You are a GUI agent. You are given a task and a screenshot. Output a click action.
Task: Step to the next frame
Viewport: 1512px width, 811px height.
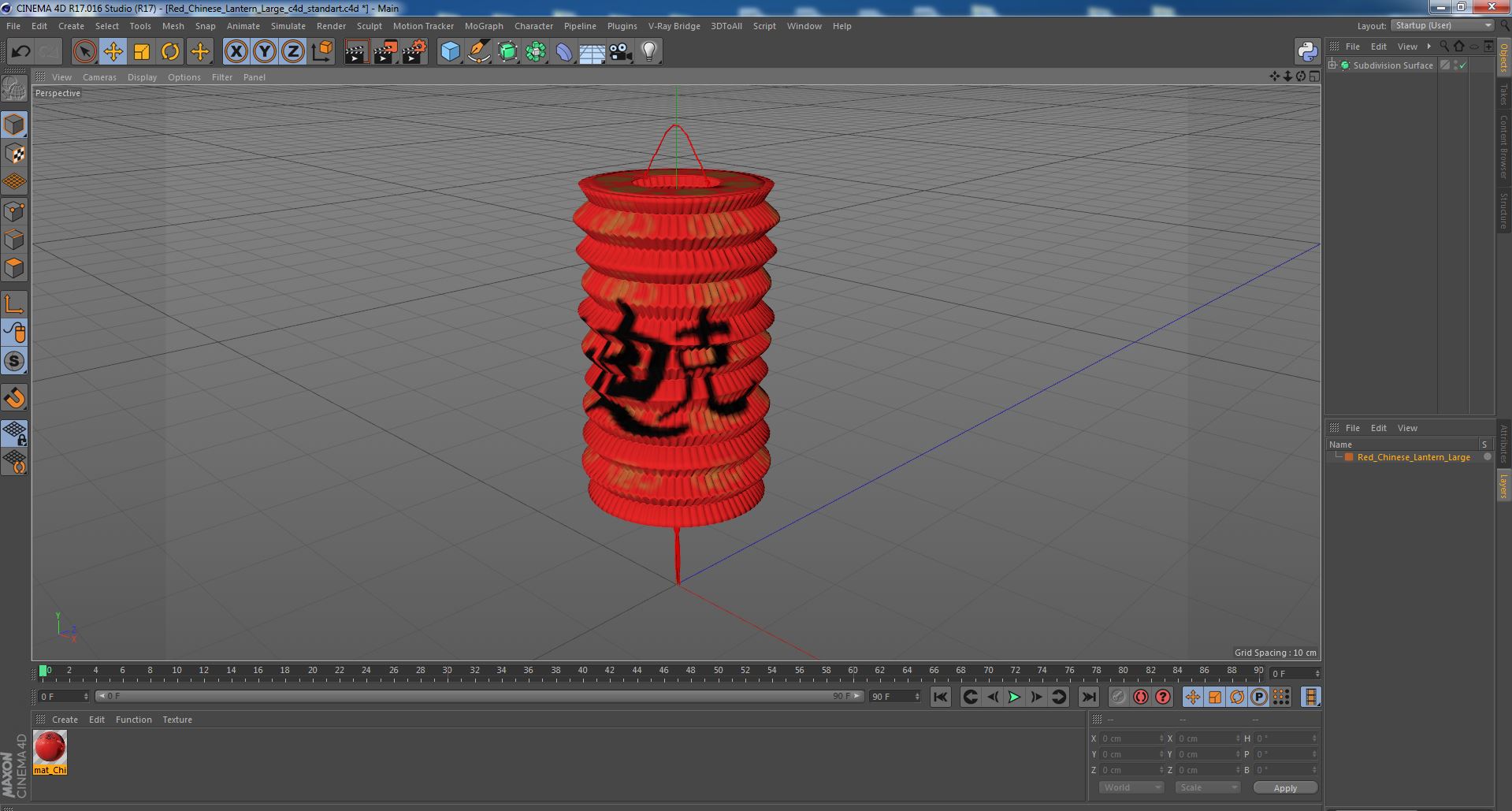1036,697
